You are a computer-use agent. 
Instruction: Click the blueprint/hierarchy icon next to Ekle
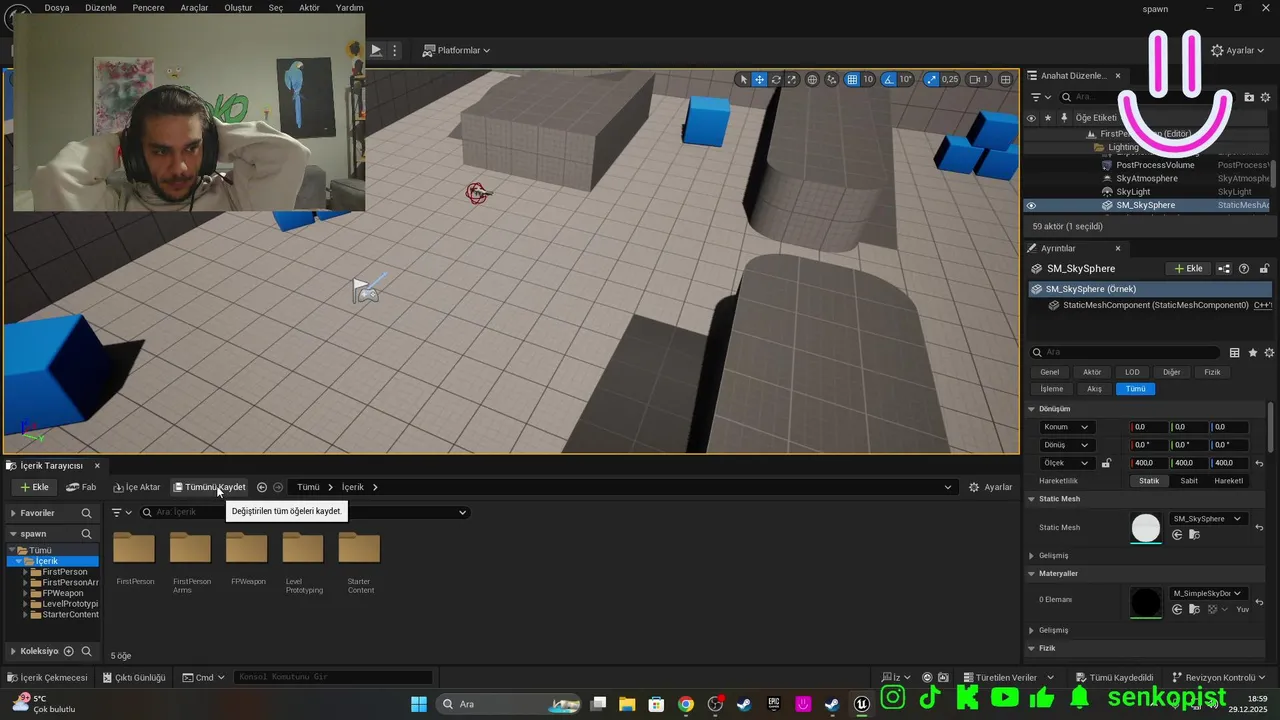pos(1225,268)
